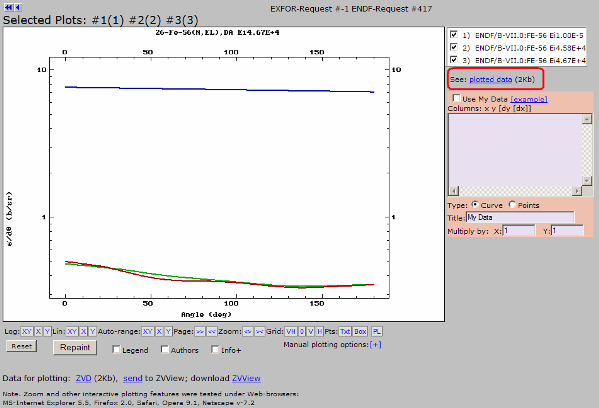Click the Multiply by X field

coord(519,231)
